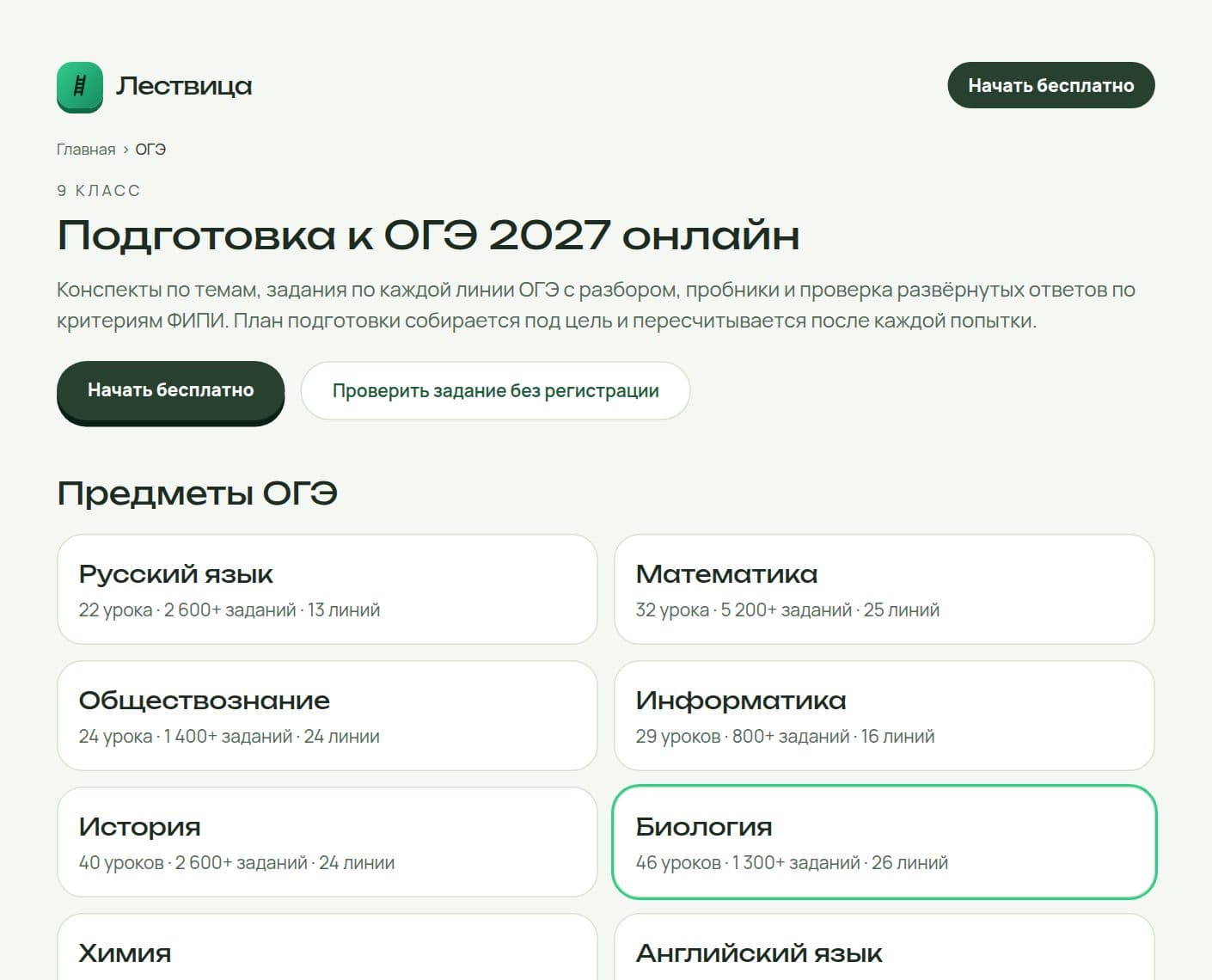Click the description paragraph starting with Конспекты по темам
1212x980 pixels.
596,305
